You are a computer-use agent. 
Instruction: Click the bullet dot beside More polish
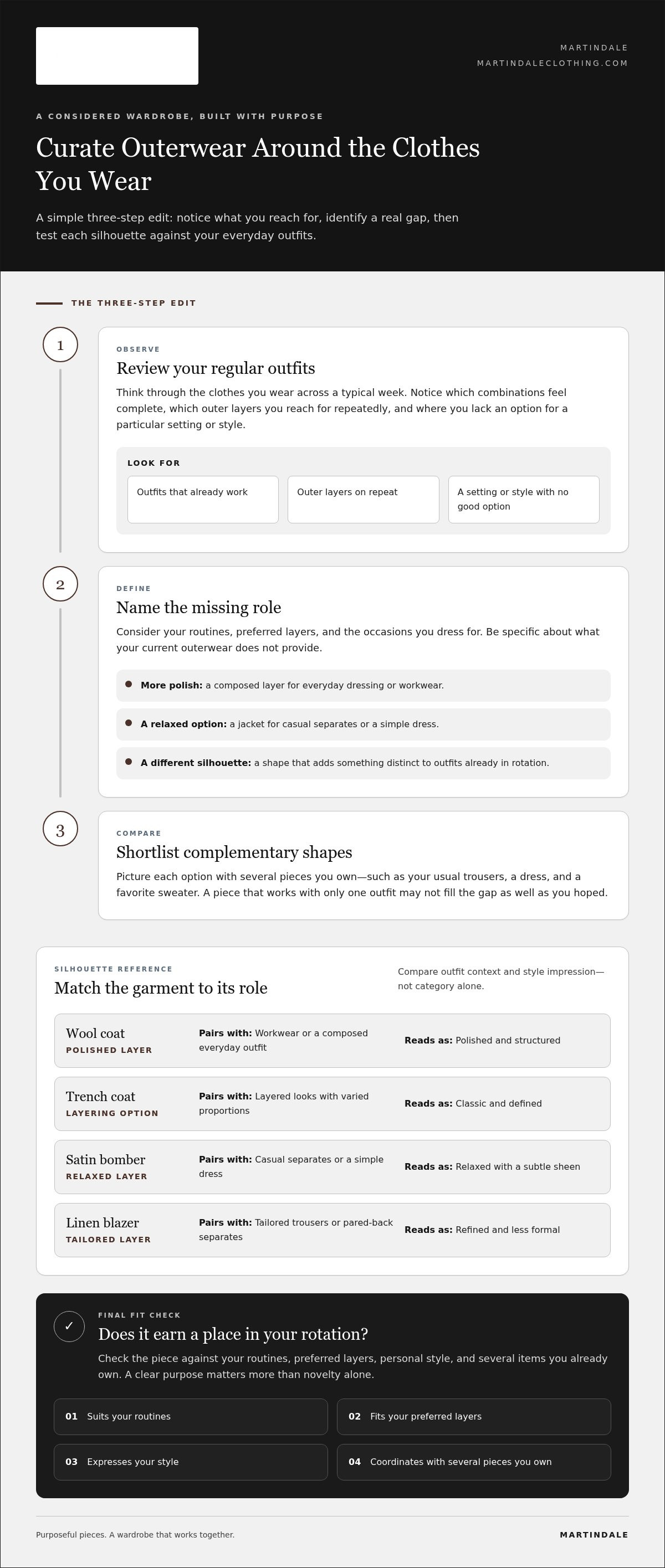pyautogui.click(x=129, y=684)
